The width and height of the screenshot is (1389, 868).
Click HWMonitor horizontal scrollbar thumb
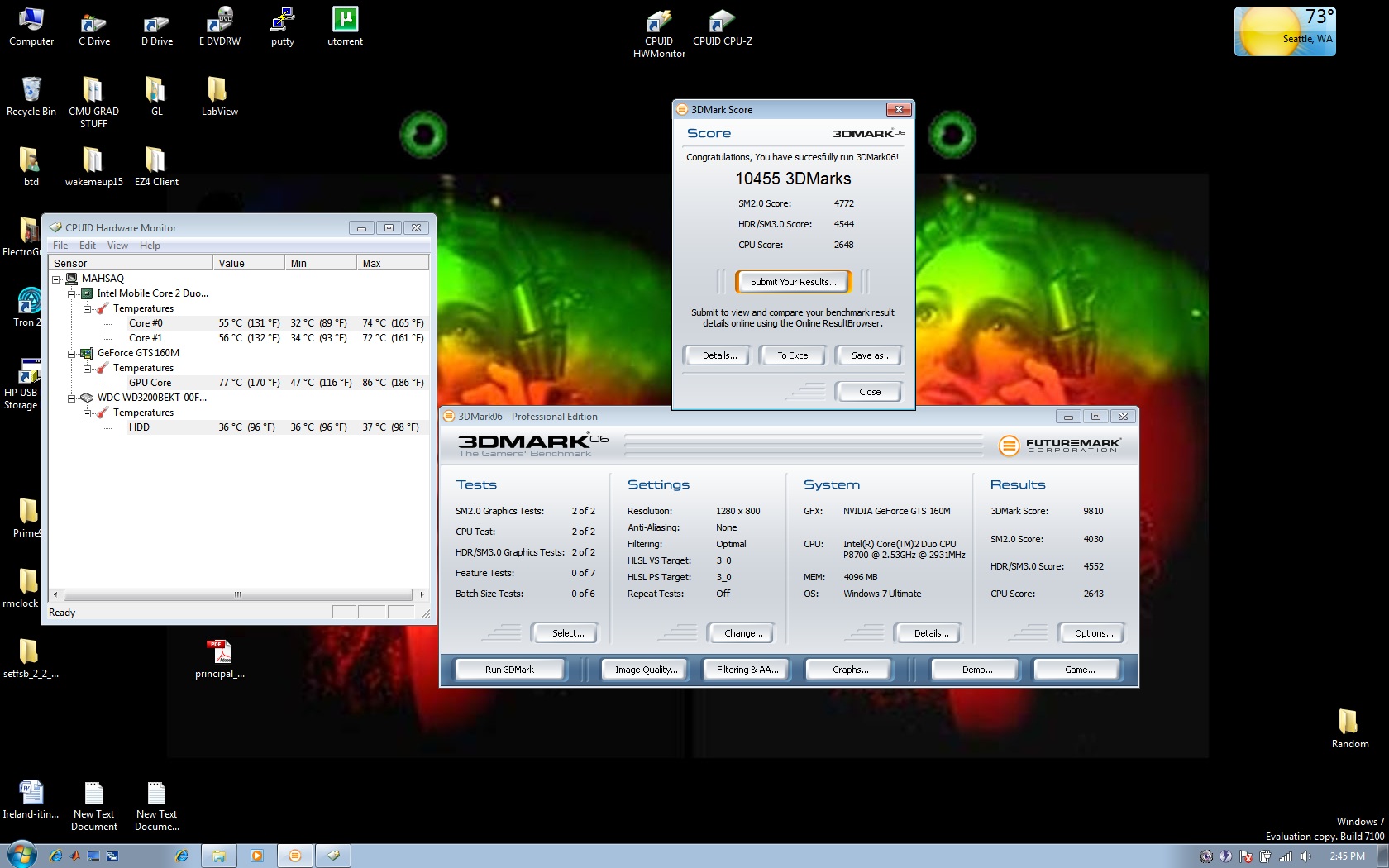(237, 594)
